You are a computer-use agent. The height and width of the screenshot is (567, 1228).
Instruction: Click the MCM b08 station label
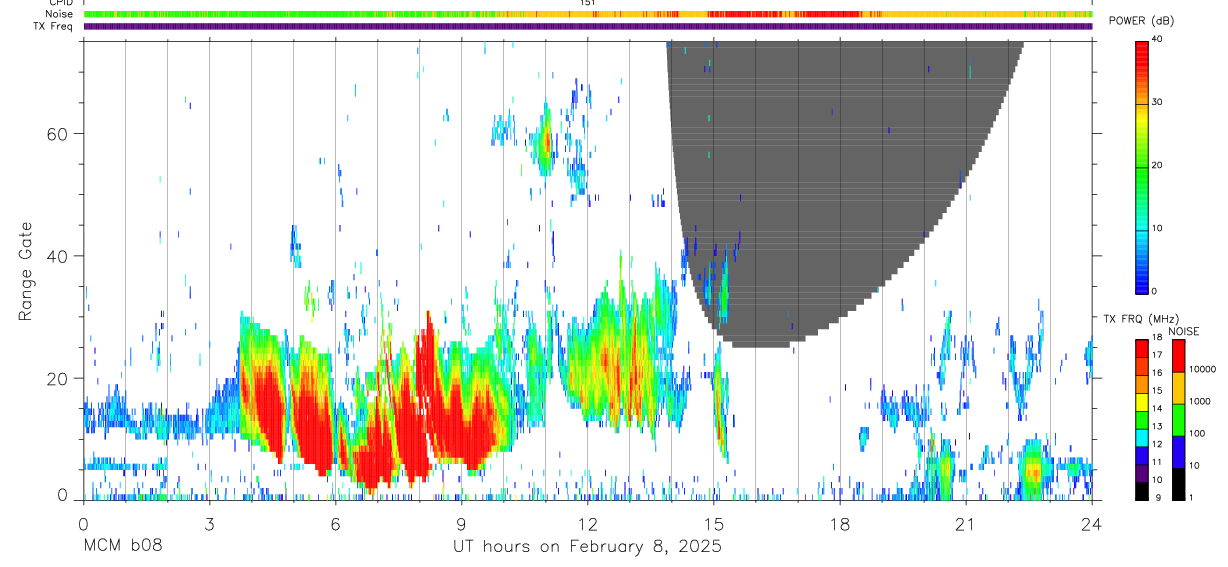click(x=122, y=546)
